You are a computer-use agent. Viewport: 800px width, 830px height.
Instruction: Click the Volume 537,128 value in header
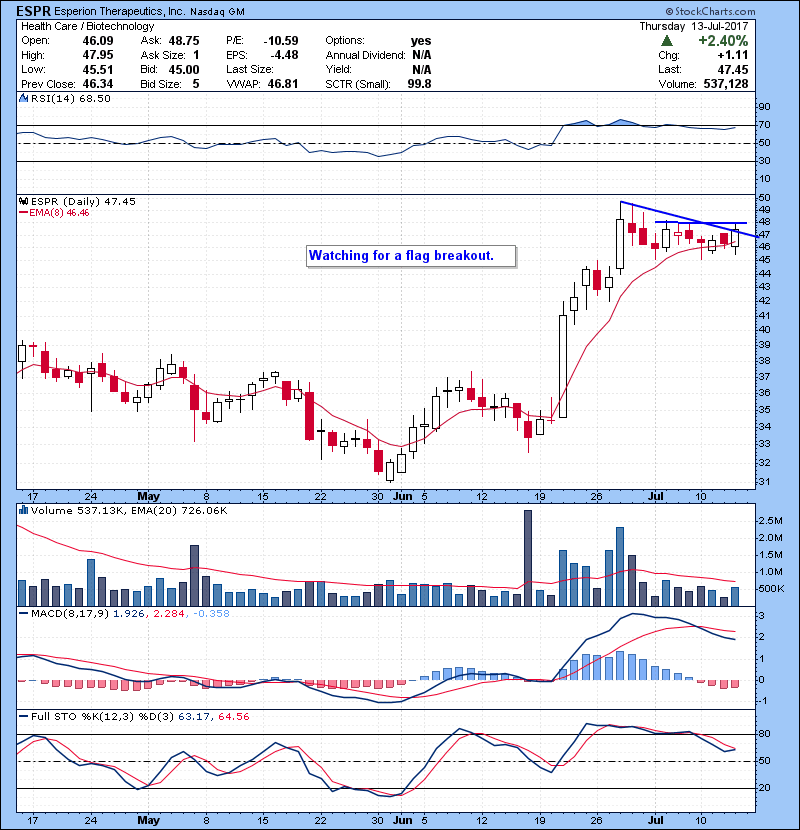[726, 84]
